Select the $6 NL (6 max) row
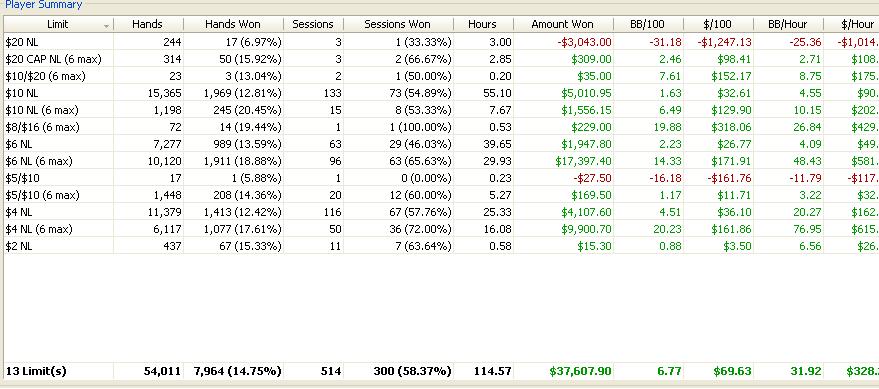879x389 pixels. tap(441, 161)
